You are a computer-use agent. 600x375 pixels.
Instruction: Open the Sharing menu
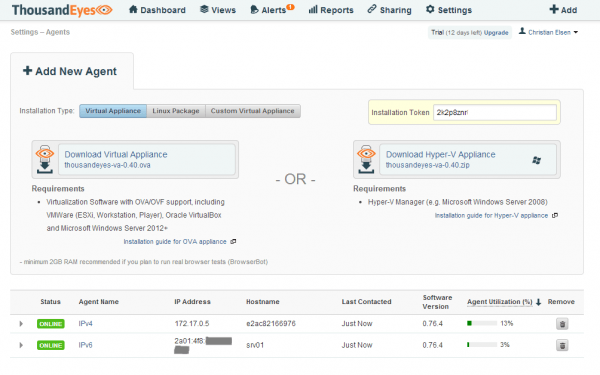[390, 10]
